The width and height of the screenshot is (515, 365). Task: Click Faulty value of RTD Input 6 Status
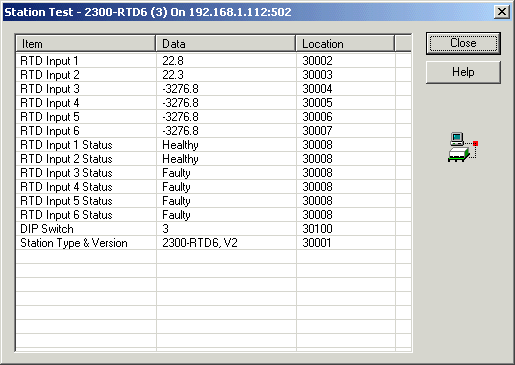click(x=176, y=215)
